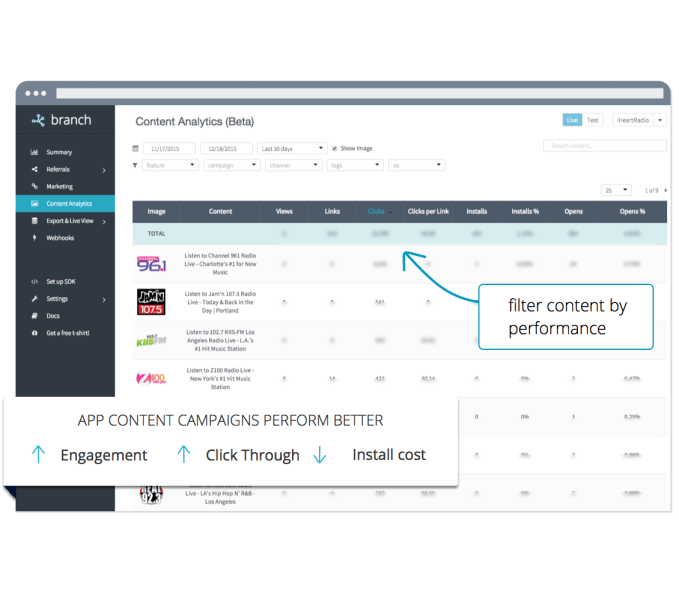
Task: Open the channel filter dropdown
Action: (293, 165)
